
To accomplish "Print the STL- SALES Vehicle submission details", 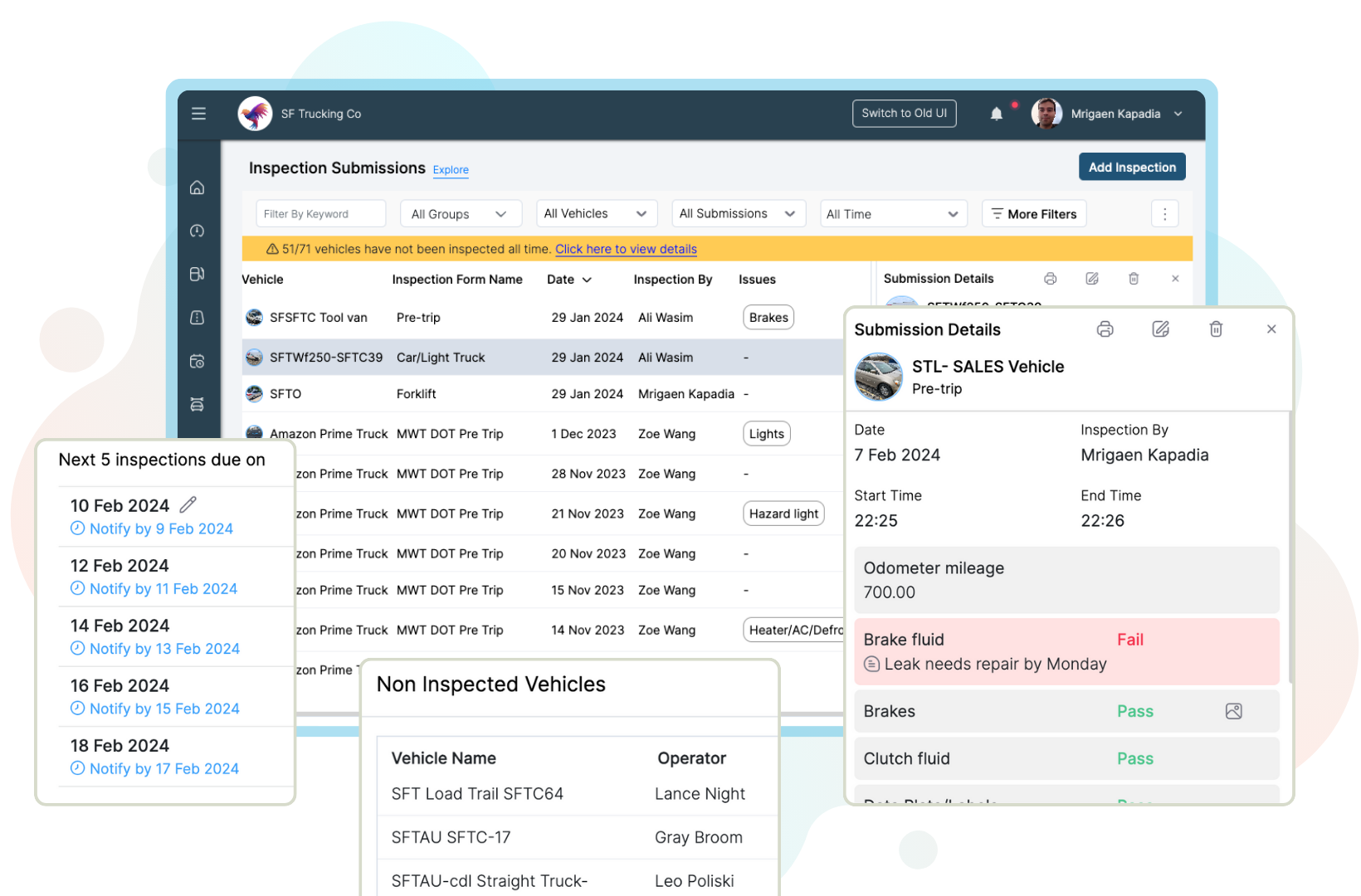I will (1105, 329).
